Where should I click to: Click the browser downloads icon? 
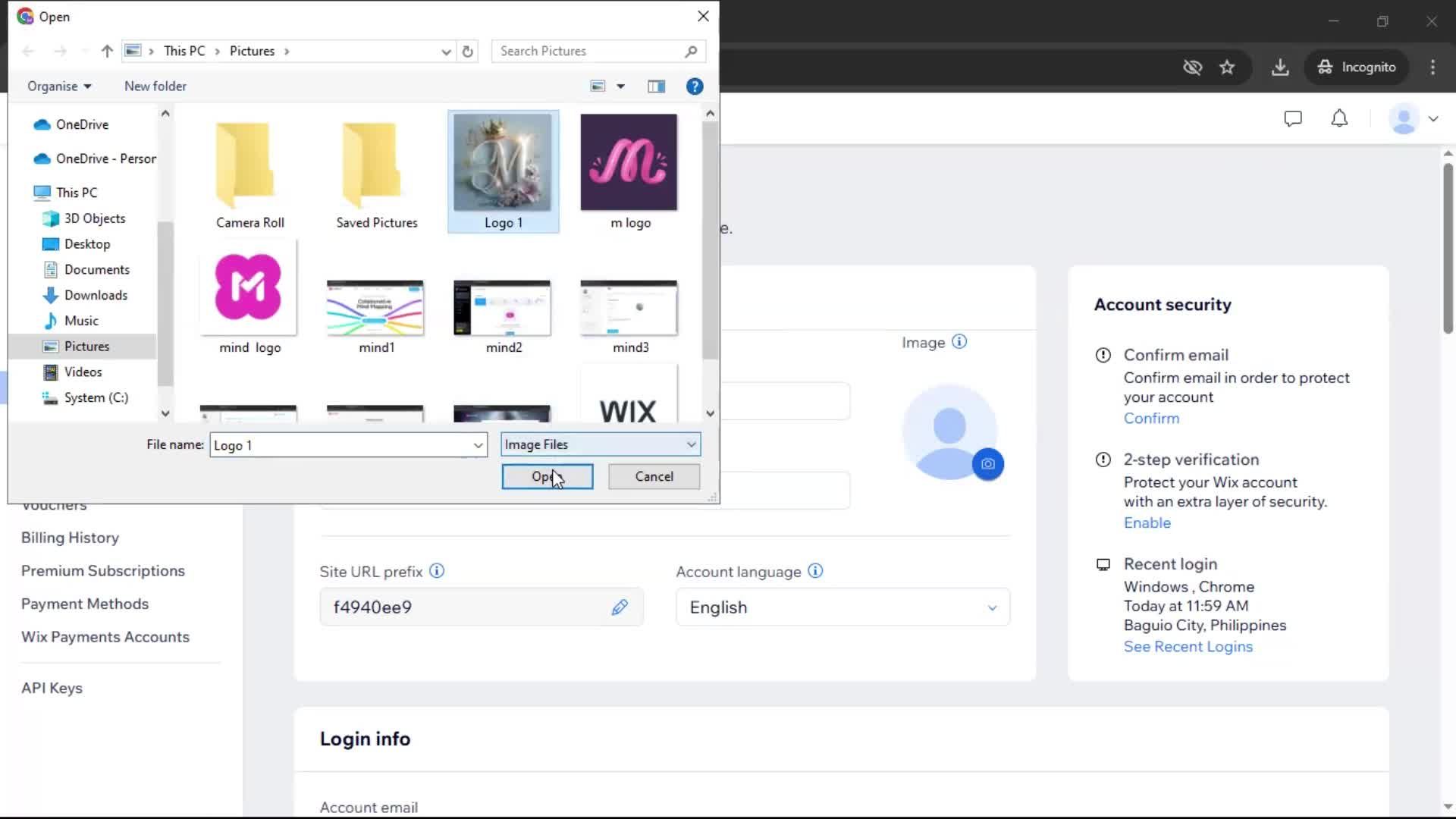(x=1280, y=67)
